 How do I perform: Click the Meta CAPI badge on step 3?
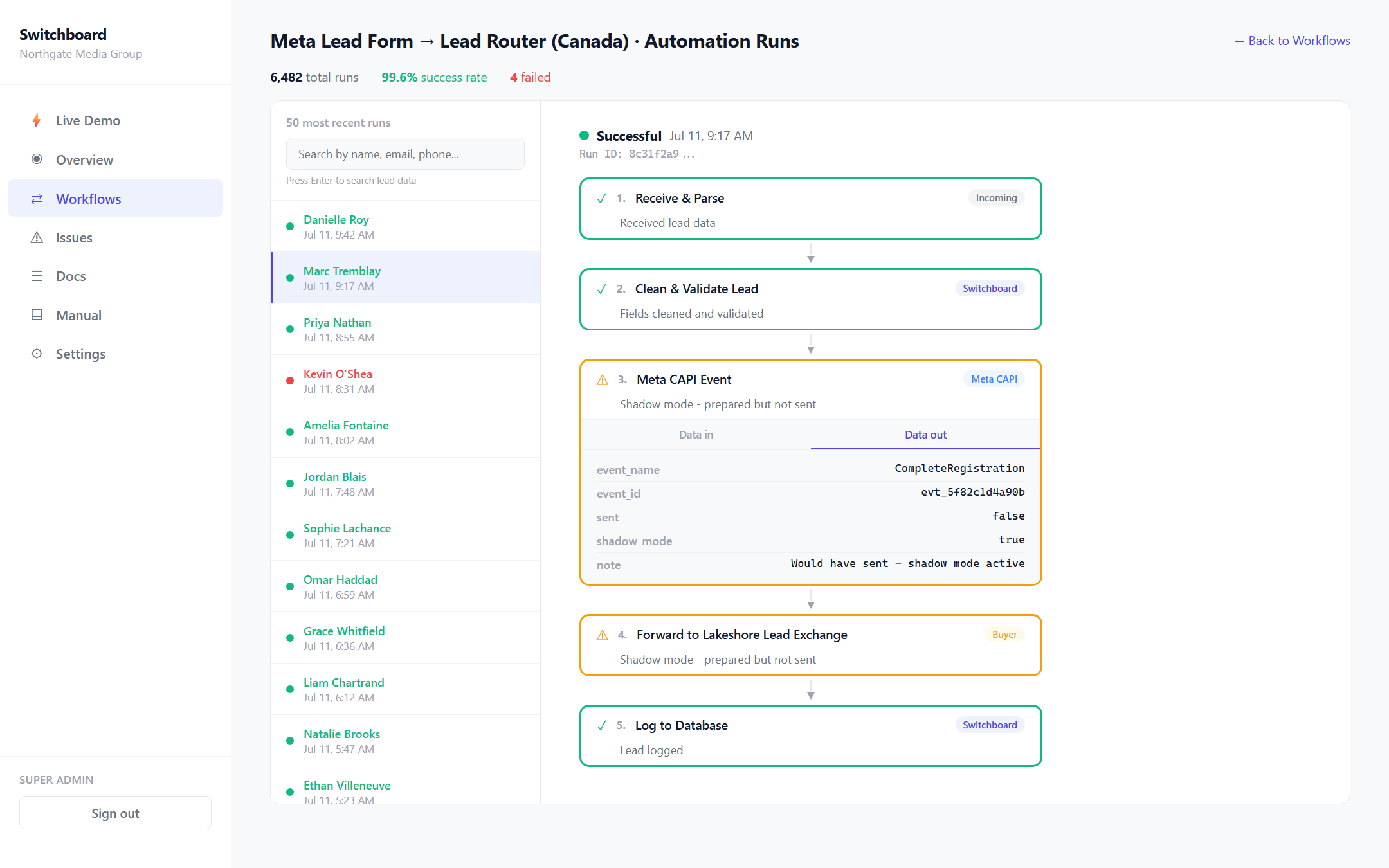(994, 379)
